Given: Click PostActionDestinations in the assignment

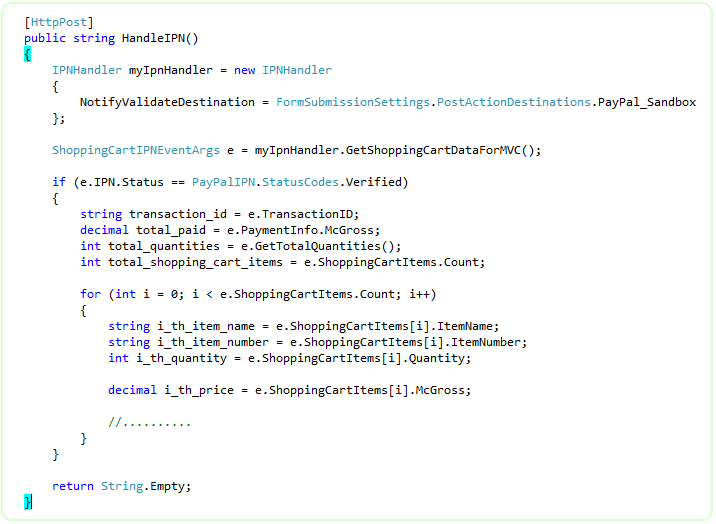Looking at the screenshot, I should 514,102.
